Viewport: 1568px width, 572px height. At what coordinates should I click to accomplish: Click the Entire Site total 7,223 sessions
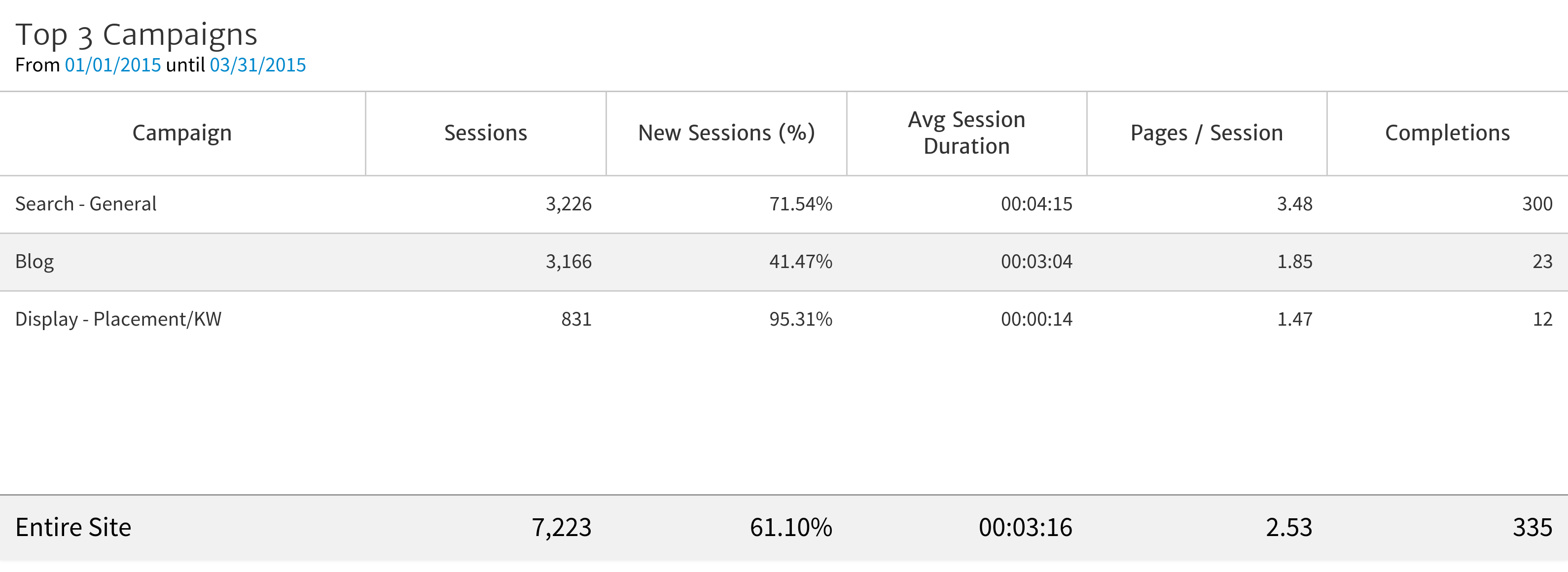click(x=561, y=528)
